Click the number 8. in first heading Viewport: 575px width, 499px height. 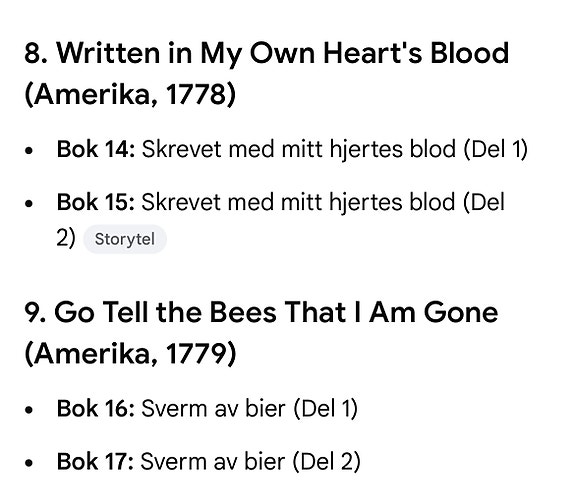[36, 54]
